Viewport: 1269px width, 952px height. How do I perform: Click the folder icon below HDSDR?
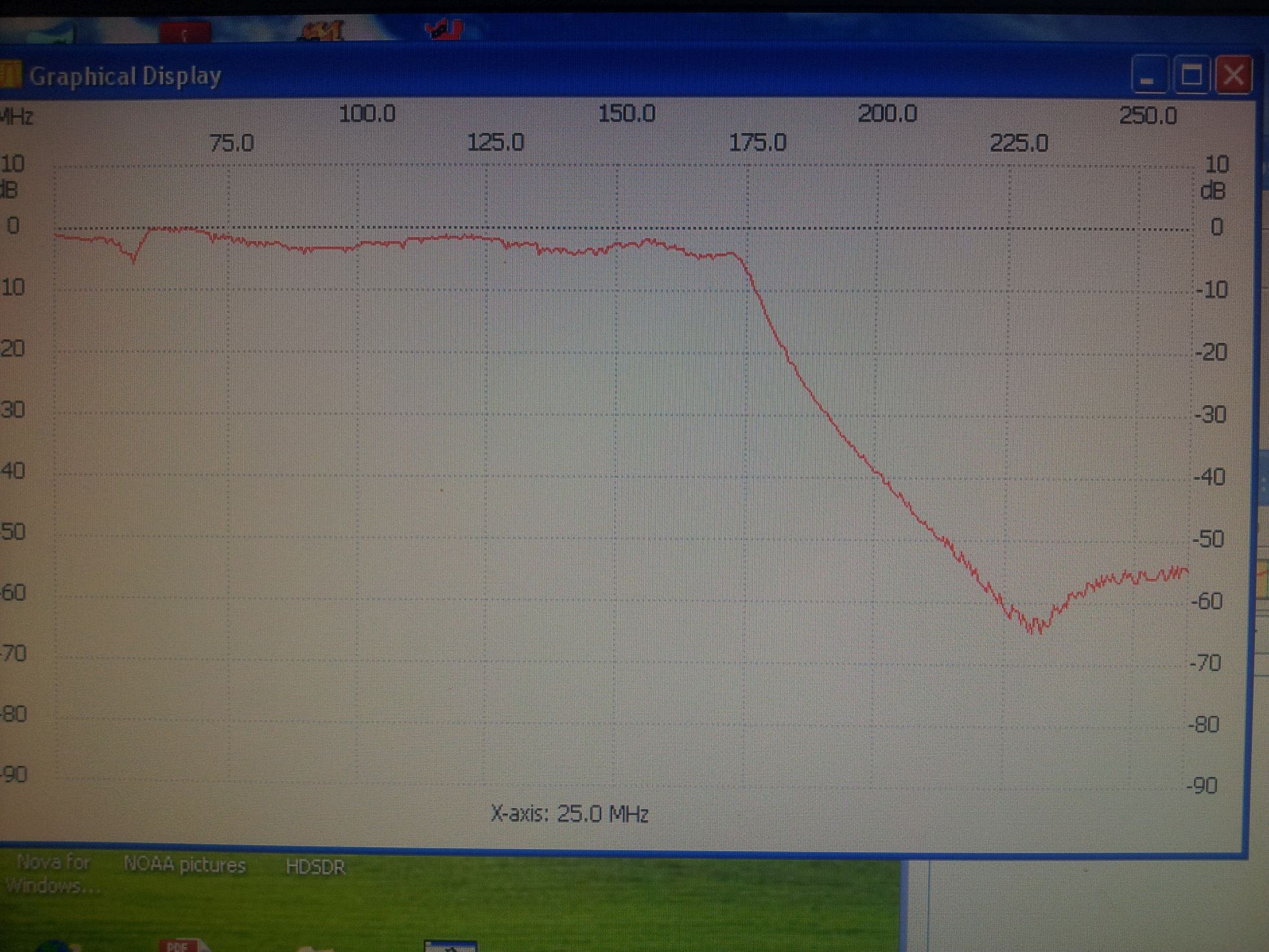coord(314,947)
